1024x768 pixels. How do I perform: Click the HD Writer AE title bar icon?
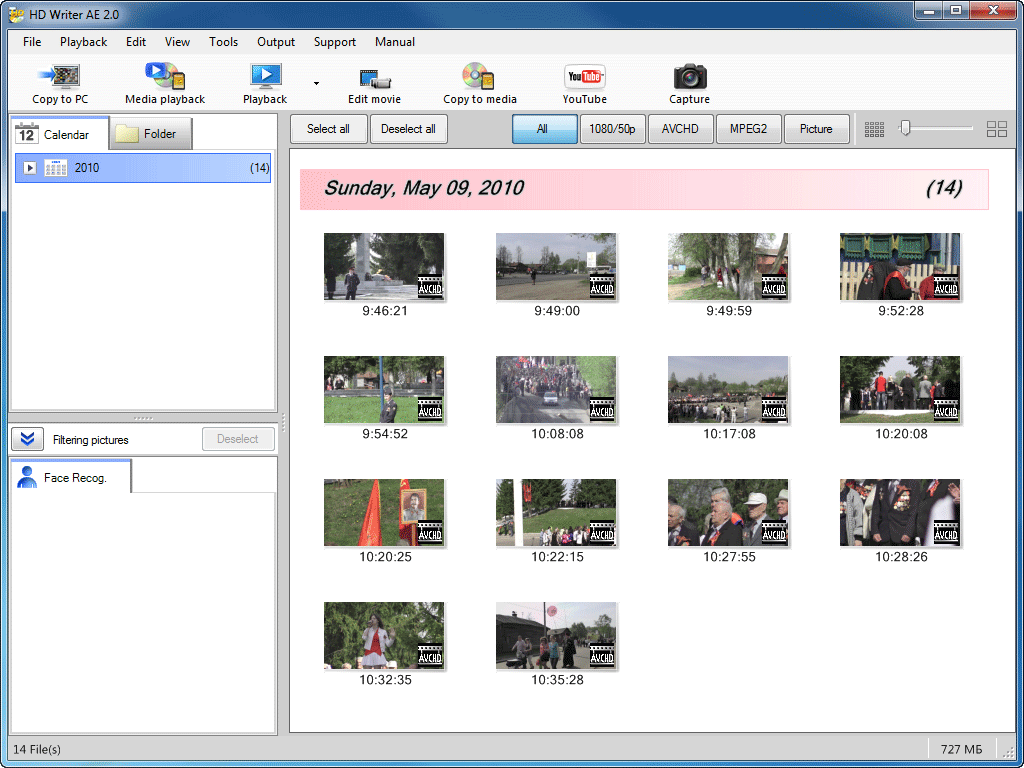(x=16, y=14)
